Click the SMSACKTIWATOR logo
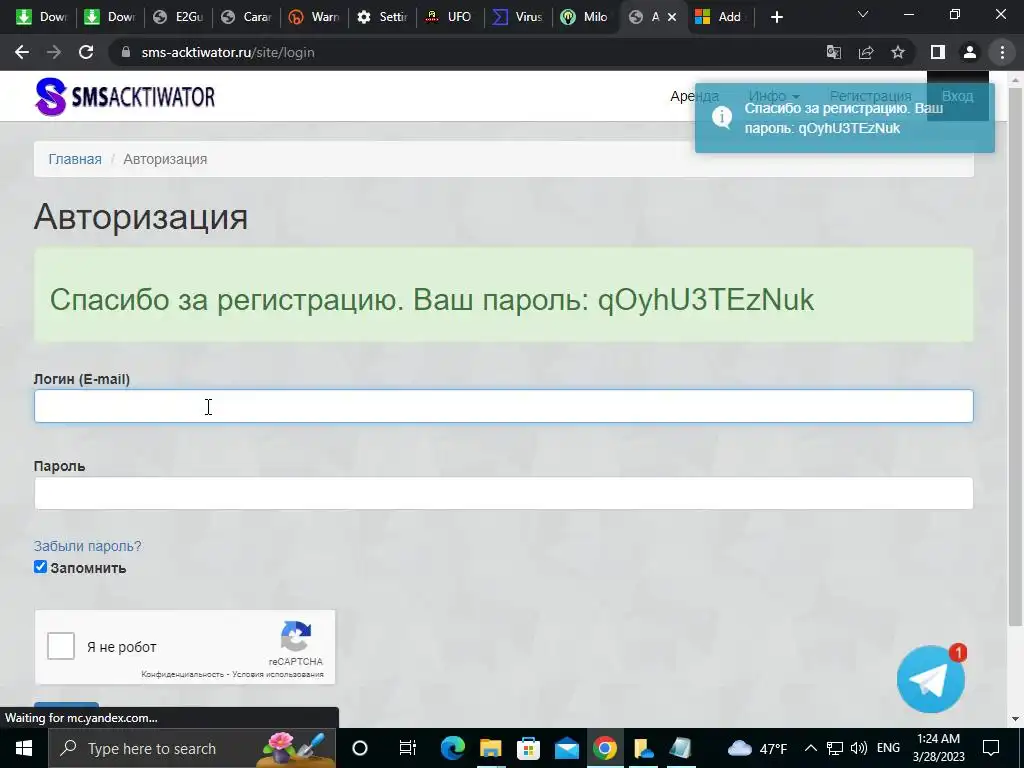The width and height of the screenshot is (1024, 768). (125, 97)
